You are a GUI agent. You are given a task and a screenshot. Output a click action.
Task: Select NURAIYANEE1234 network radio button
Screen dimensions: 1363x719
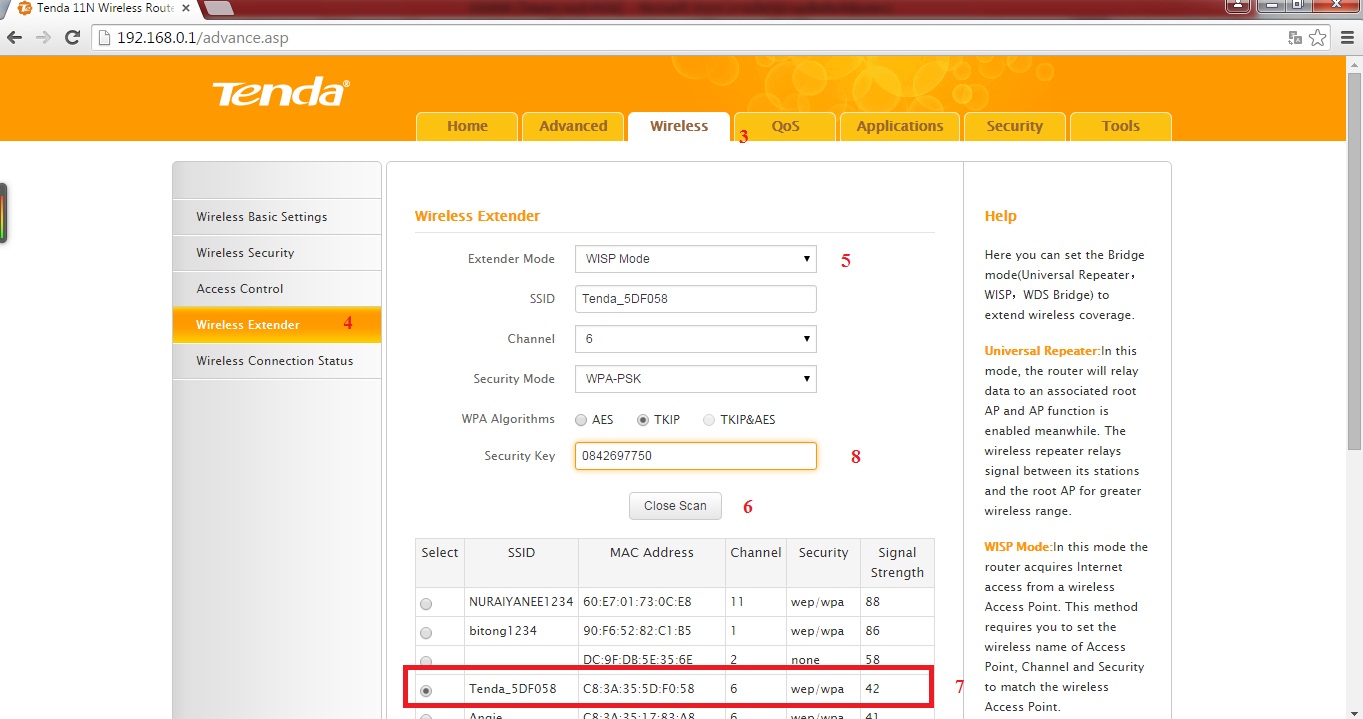426,604
